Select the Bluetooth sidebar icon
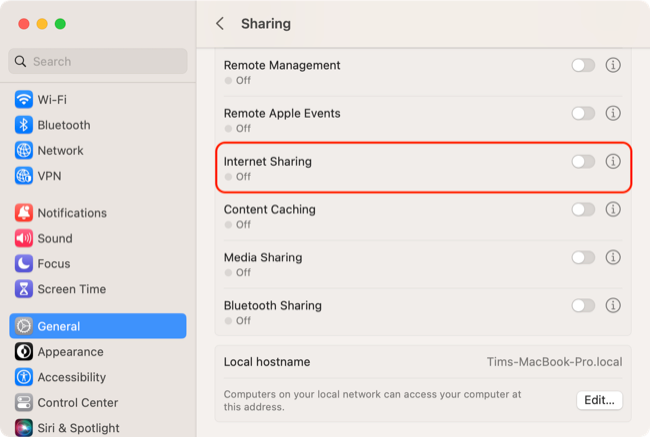The image size is (650, 437). [24, 125]
